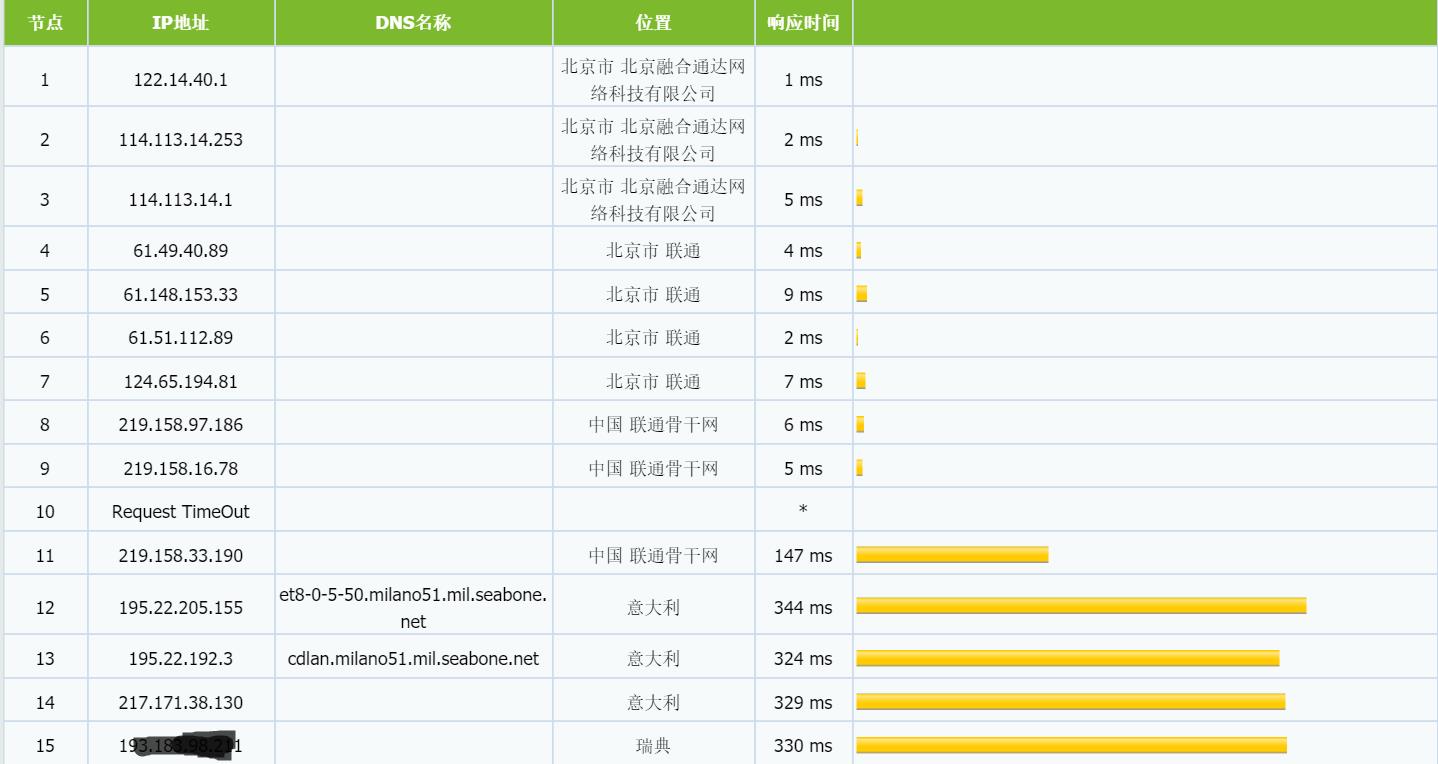Click the yellow bar in row 14
Viewport: 1438px width, 764px height.
1071,702
